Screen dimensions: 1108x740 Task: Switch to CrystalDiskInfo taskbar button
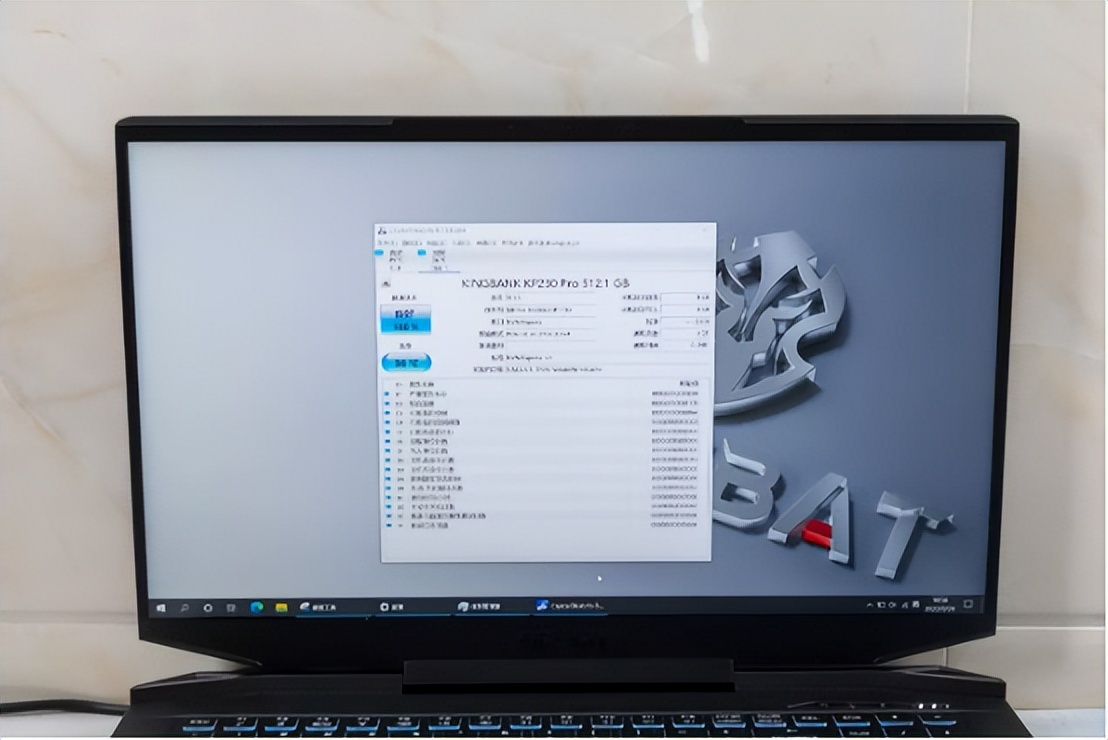tap(570, 606)
